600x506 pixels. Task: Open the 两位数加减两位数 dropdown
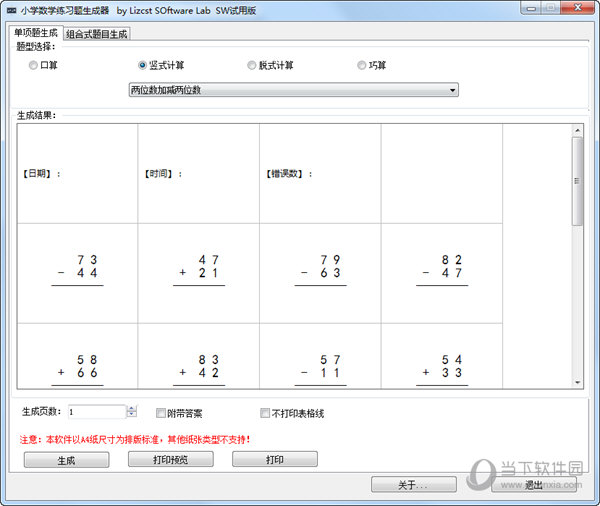(293, 90)
